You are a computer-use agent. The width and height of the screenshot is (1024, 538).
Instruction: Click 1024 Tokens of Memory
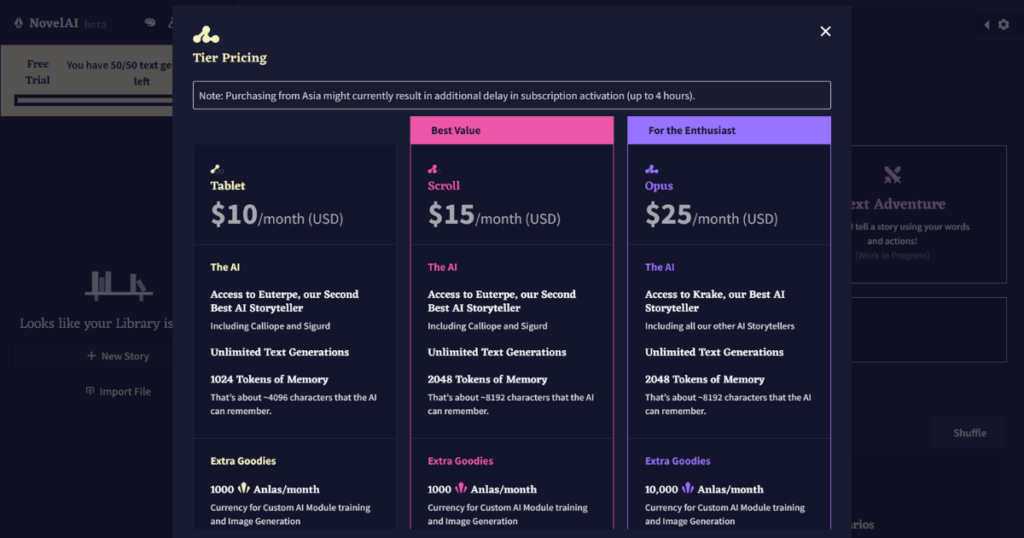click(269, 379)
